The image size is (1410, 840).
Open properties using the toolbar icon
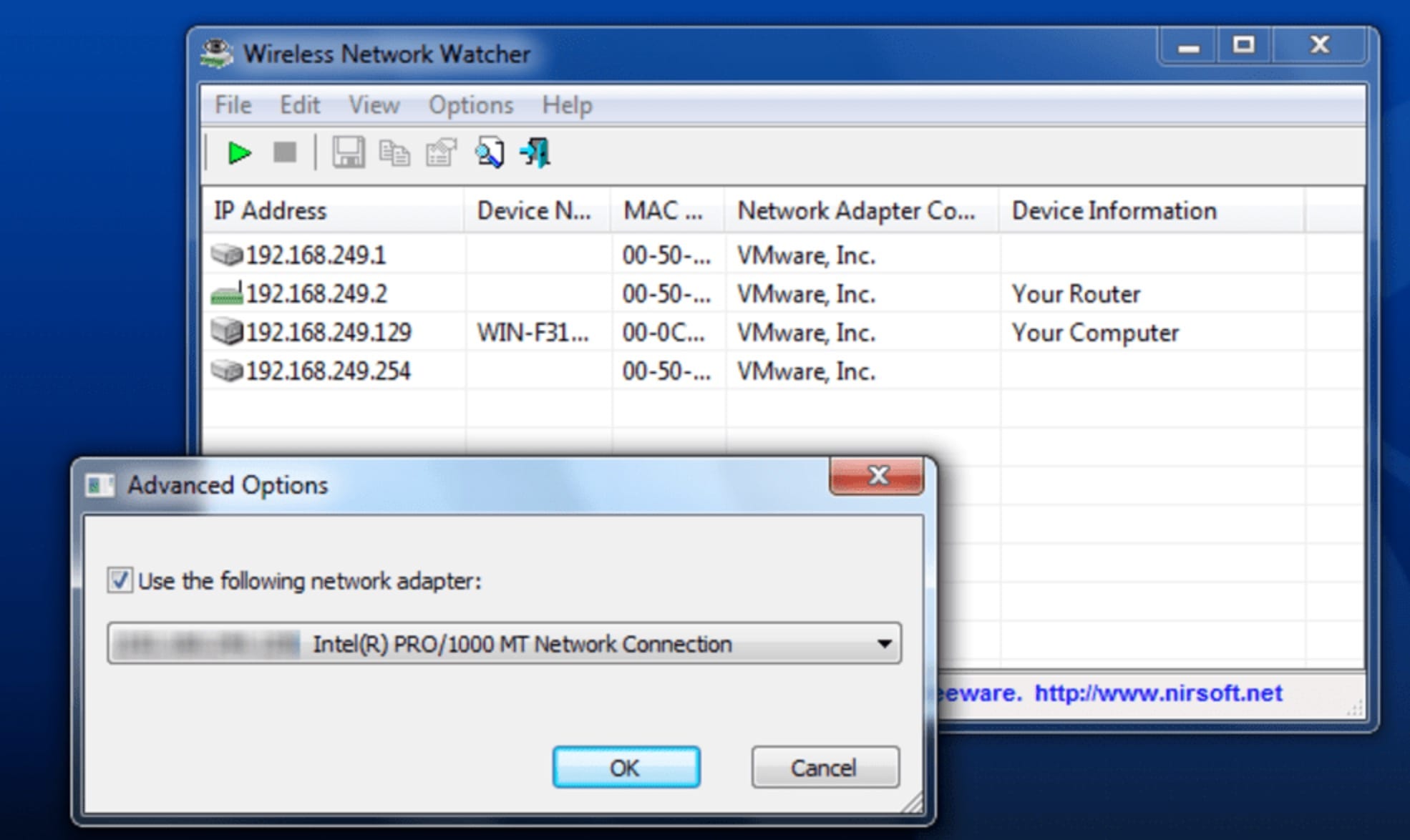coord(440,151)
